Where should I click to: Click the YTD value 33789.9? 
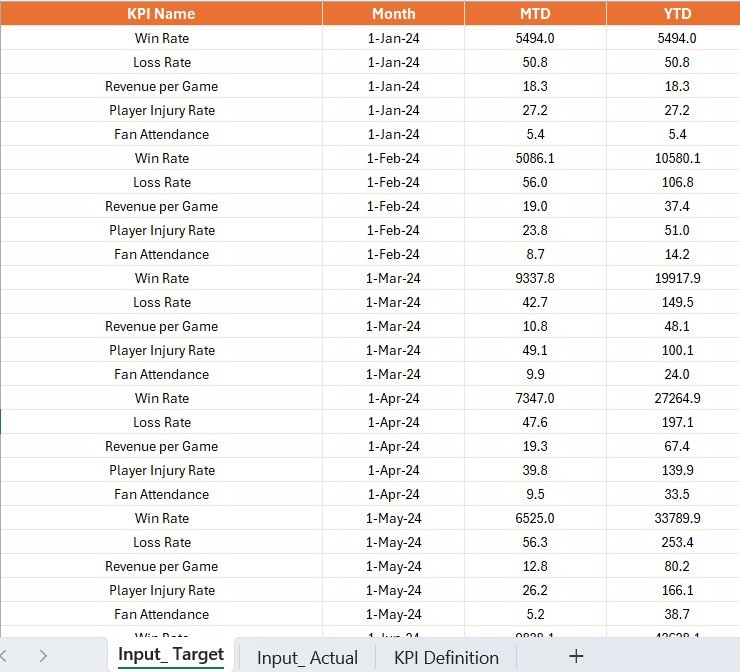pos(677,518)
